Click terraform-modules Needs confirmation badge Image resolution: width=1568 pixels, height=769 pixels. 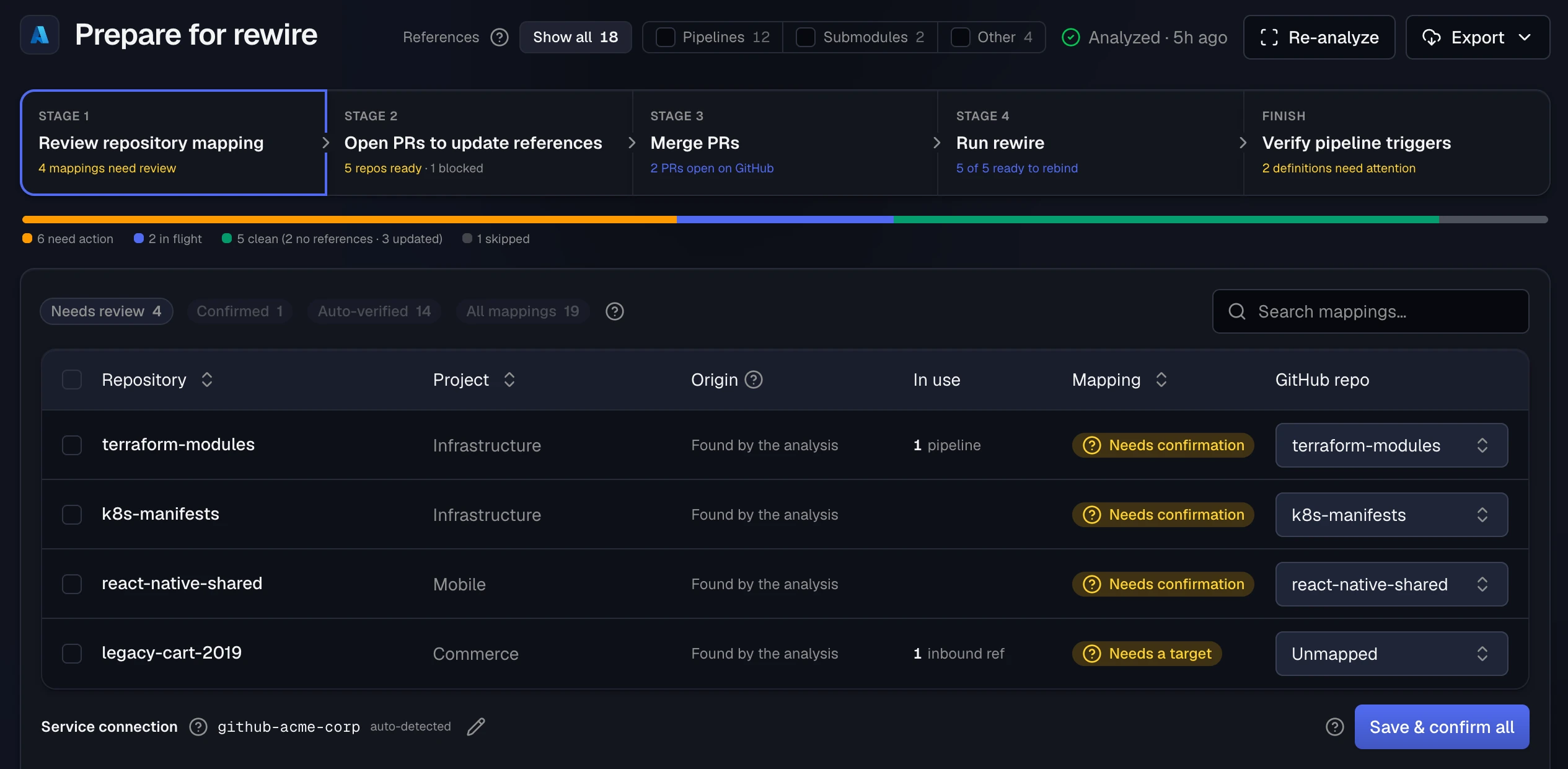[1163, 445]
